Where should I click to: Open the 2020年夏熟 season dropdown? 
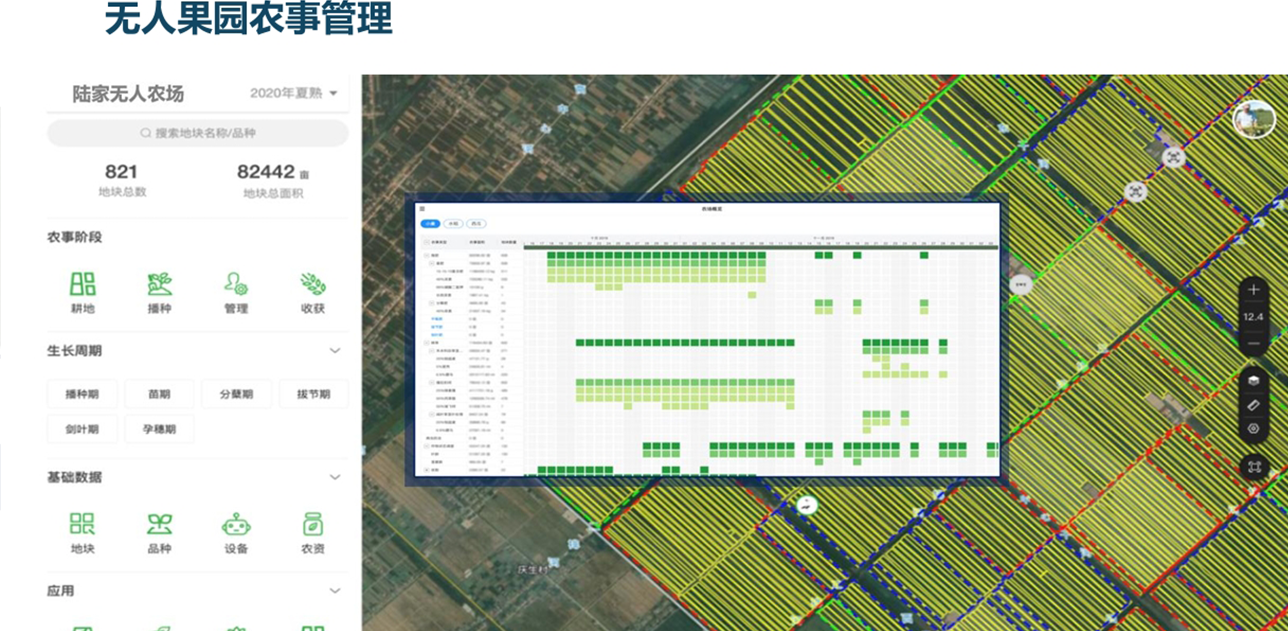tap(293, 94)
